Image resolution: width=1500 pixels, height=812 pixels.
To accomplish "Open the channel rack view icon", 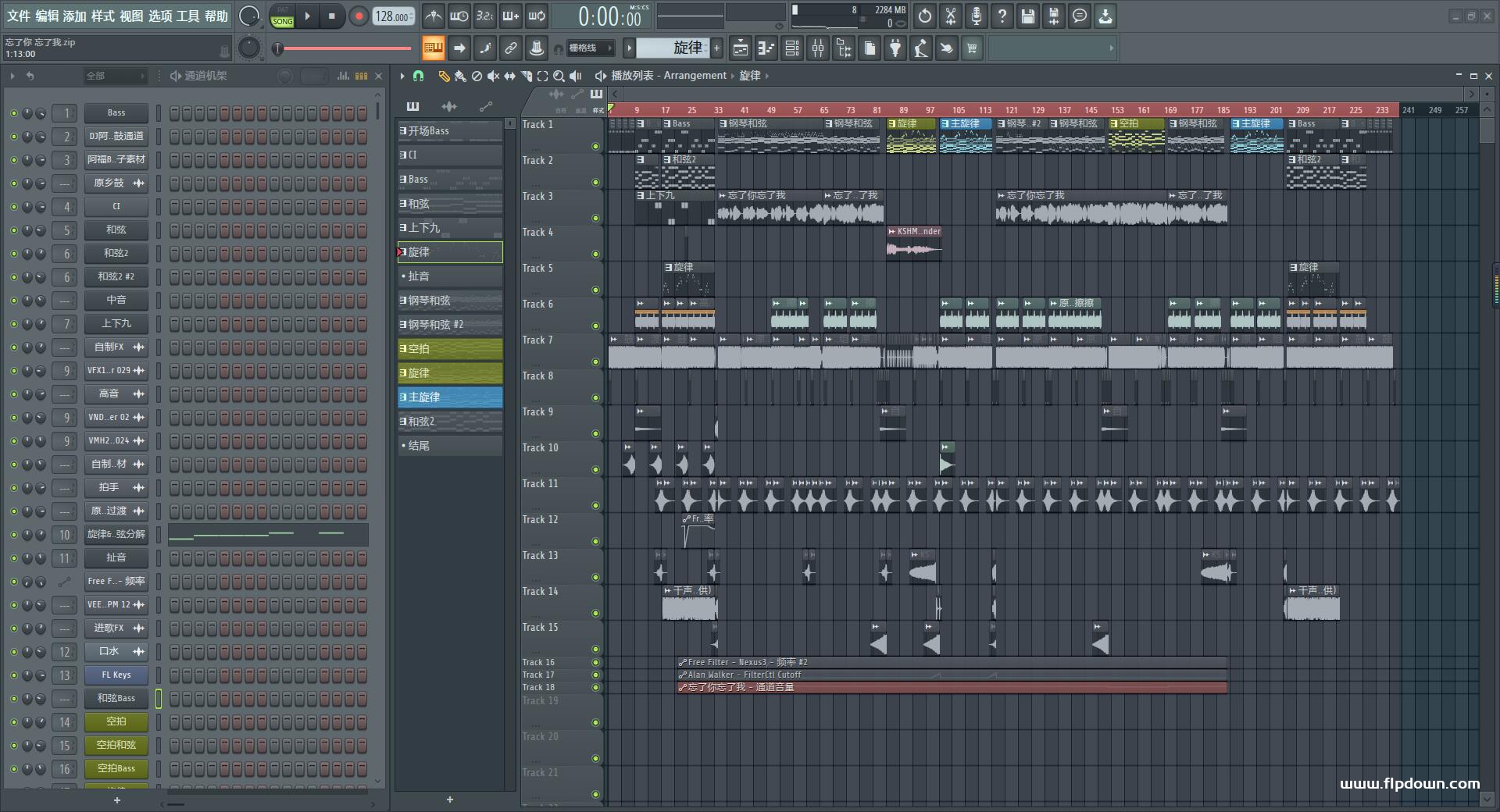I will point(792,48).
